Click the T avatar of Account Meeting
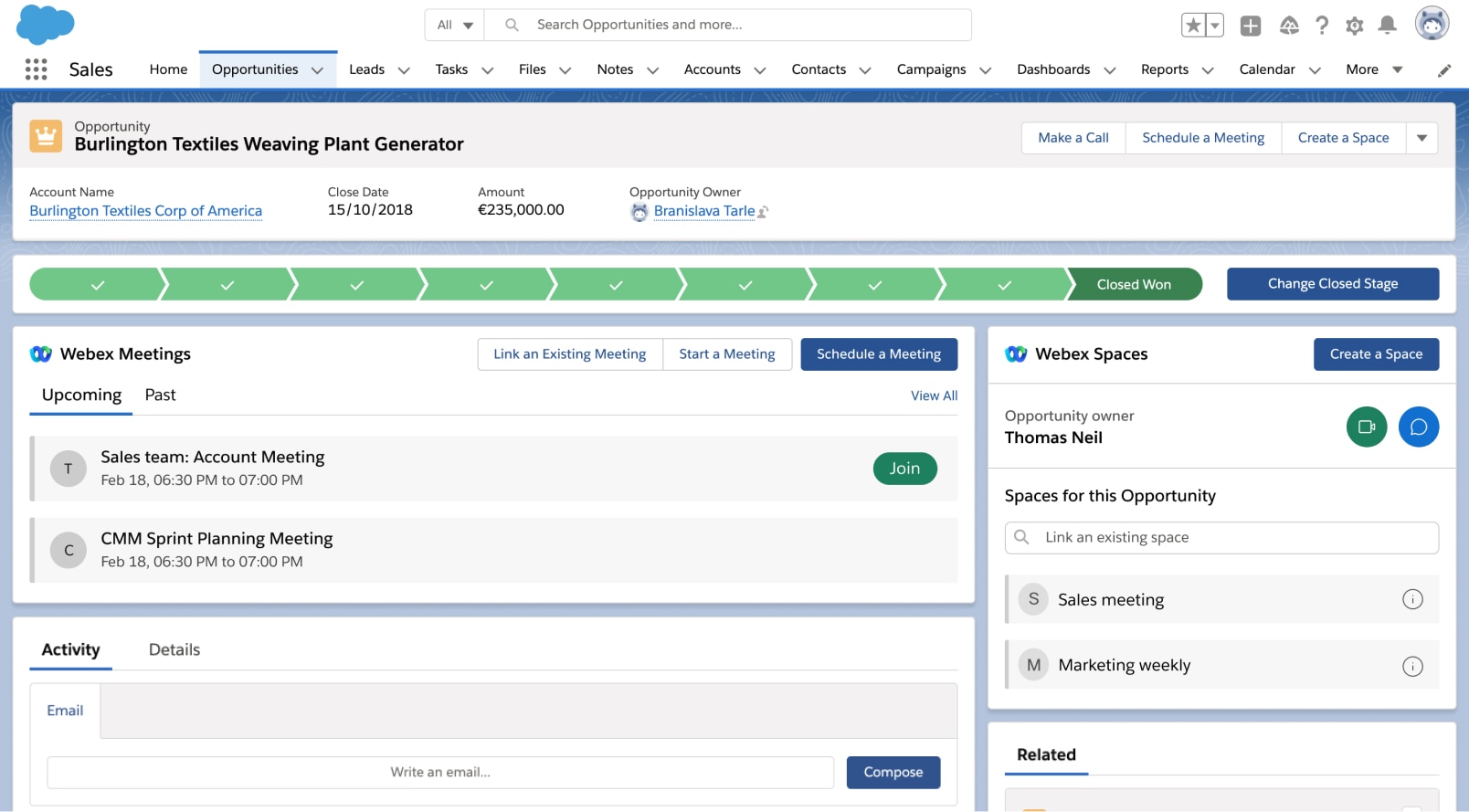Image resolution: width=1469 pixels, height=812 pixels. (x=68, y=469)
